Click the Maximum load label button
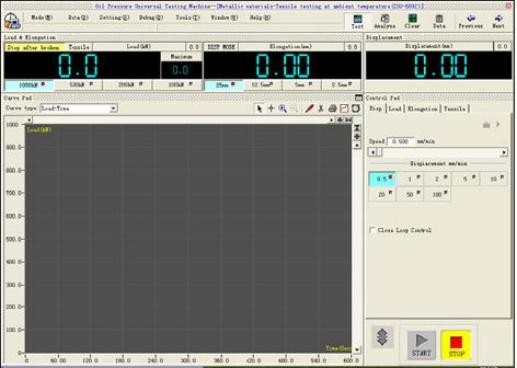The width and height of the screenshot is (517, 368). pos(181,57)
